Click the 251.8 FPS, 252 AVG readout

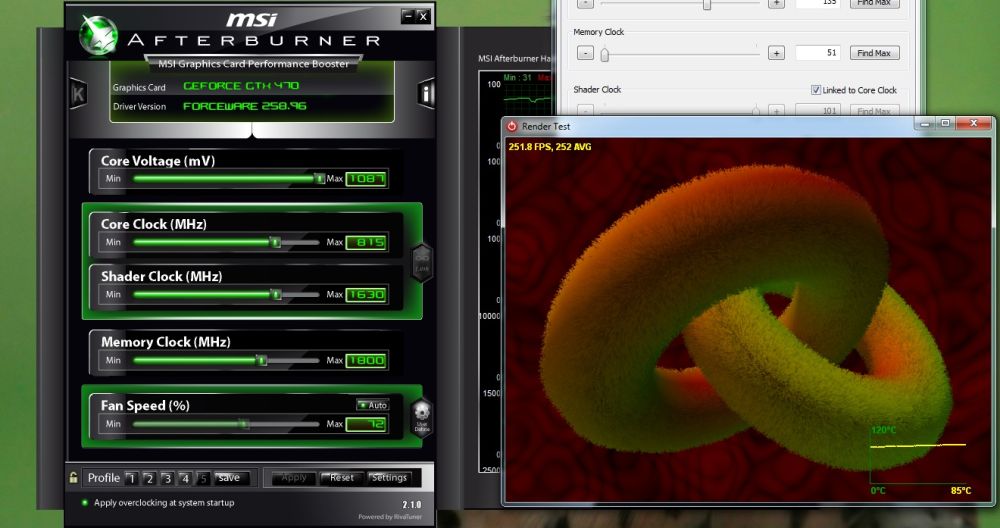[x=550, y=147]
